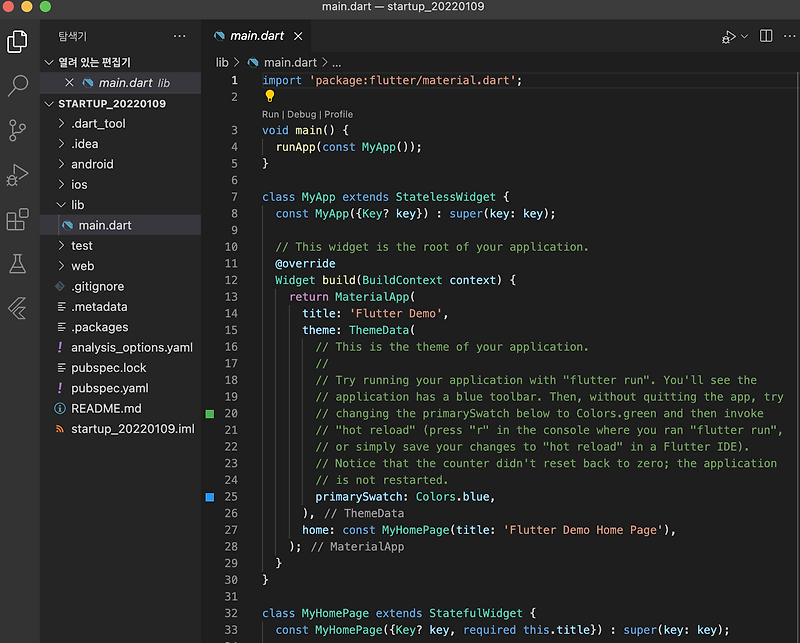Open the Testing flask icon
The image size is (800, 643).
[x=17, y=263]
